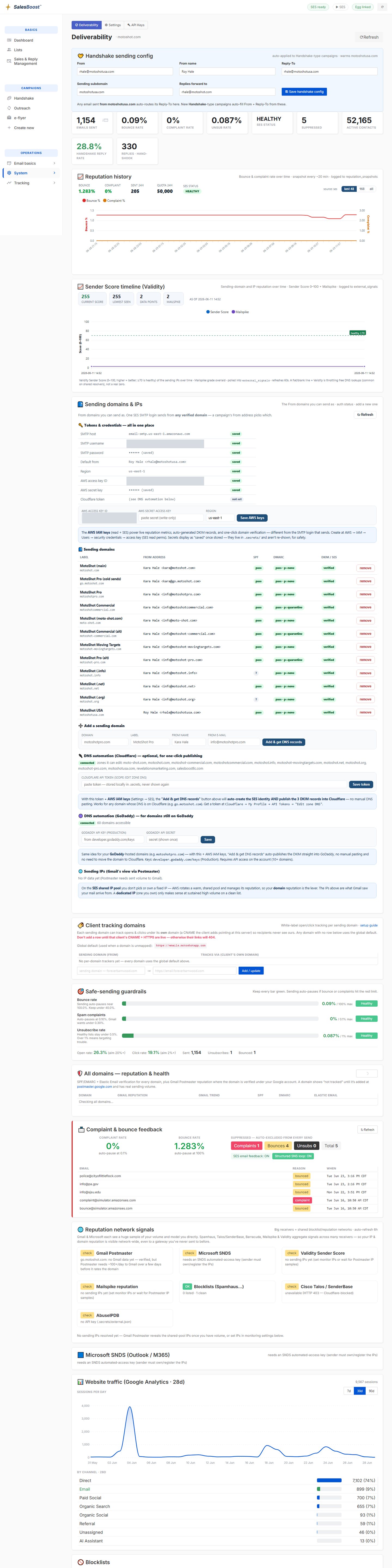Click the Bounce rate guardrail progress bar

point(220,1004)
